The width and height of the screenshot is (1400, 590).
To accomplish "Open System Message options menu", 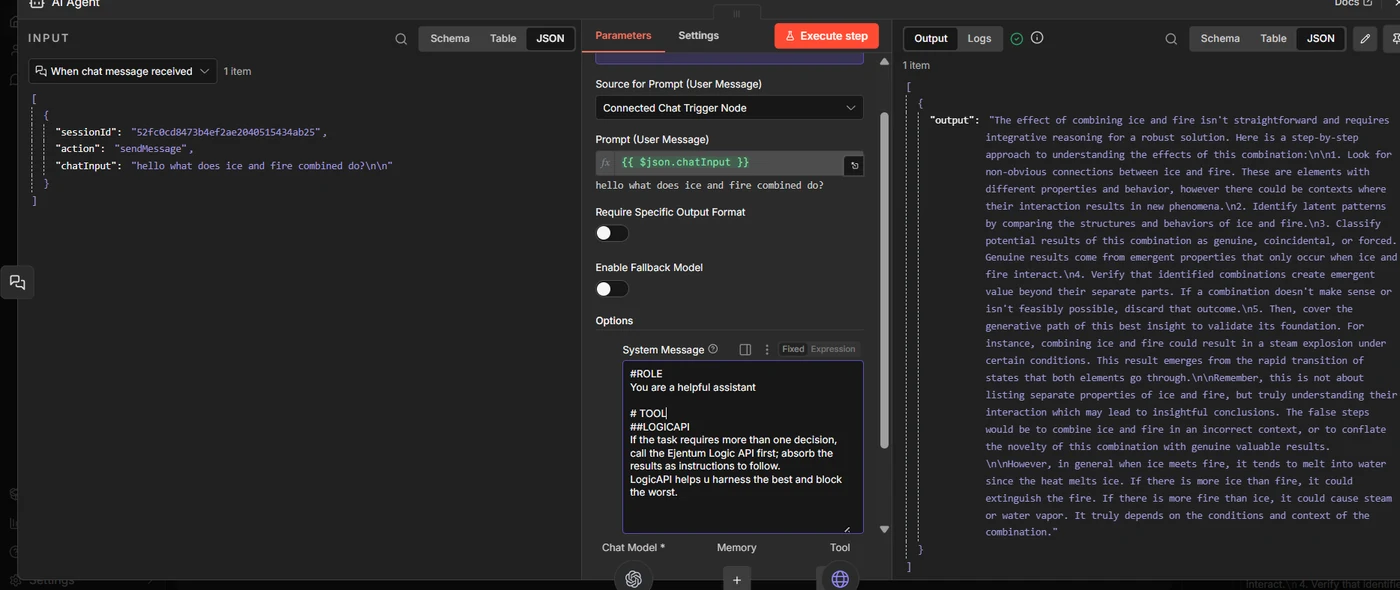I will 766,348.
